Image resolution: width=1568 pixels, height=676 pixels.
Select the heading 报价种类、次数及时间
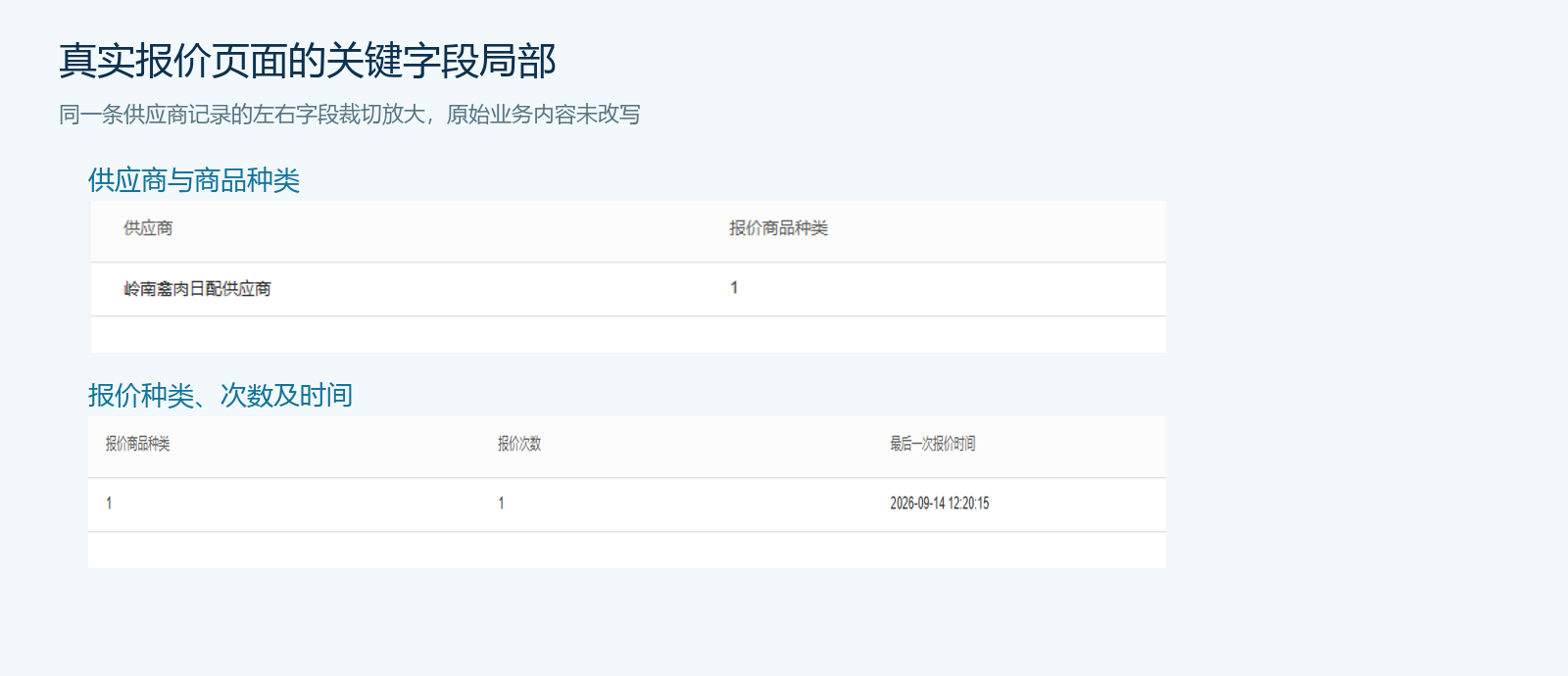click(x=220, y=396)
